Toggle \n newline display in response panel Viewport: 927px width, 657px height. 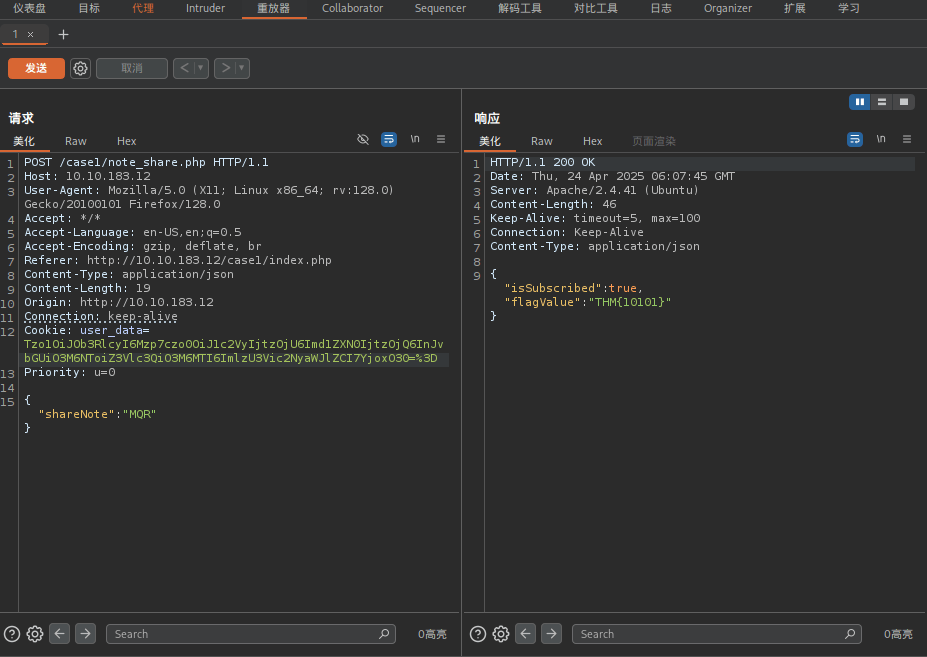click(x=881, y=139)
